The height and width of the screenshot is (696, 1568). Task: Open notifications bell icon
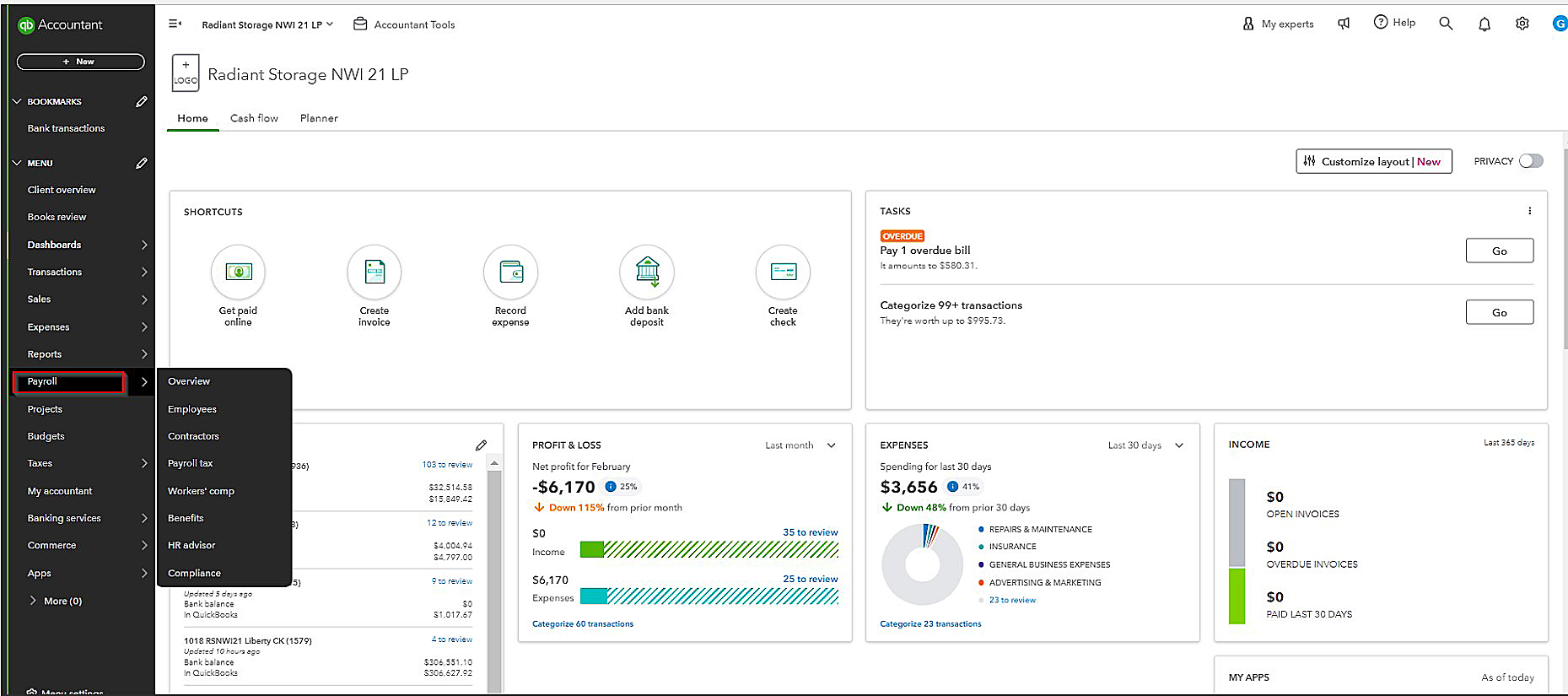(1484, 24)
